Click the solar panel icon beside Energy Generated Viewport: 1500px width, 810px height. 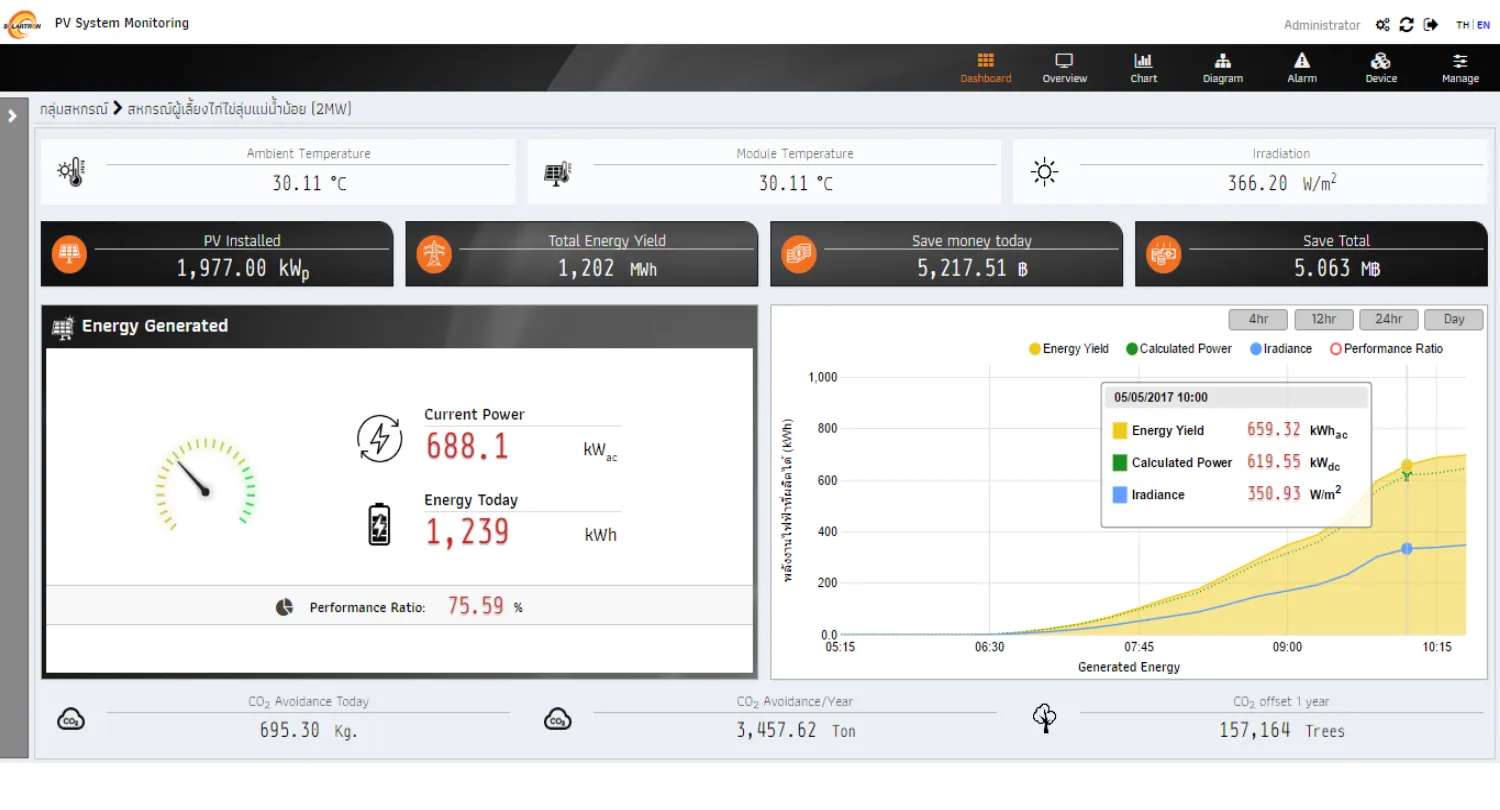coord(63,327)
